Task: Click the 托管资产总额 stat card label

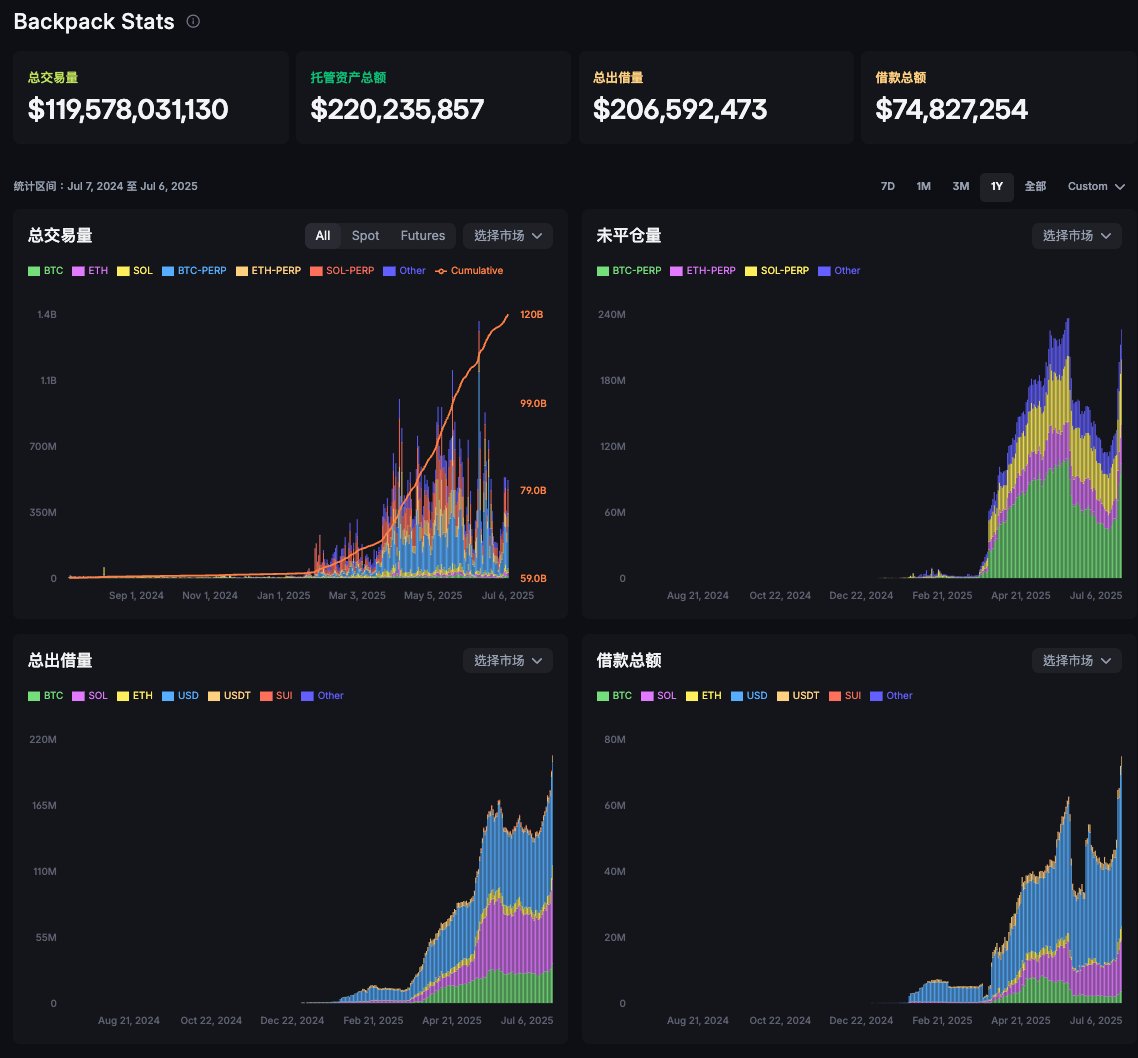Action: pyautogui.click(x=348, y=78)
